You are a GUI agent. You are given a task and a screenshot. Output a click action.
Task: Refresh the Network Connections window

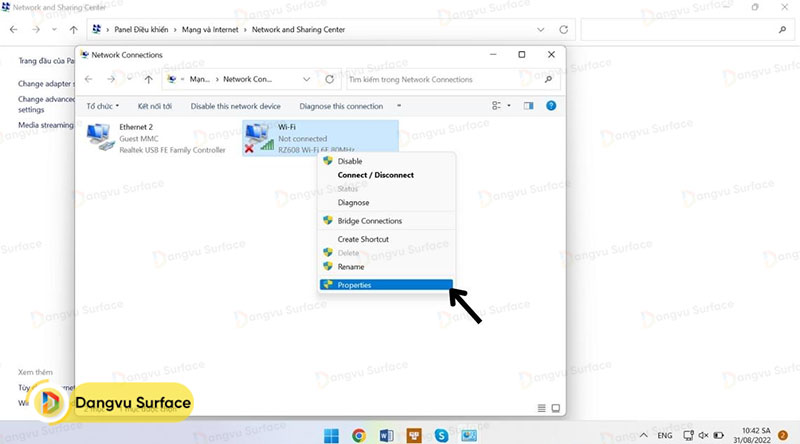[x=330, y=79]
